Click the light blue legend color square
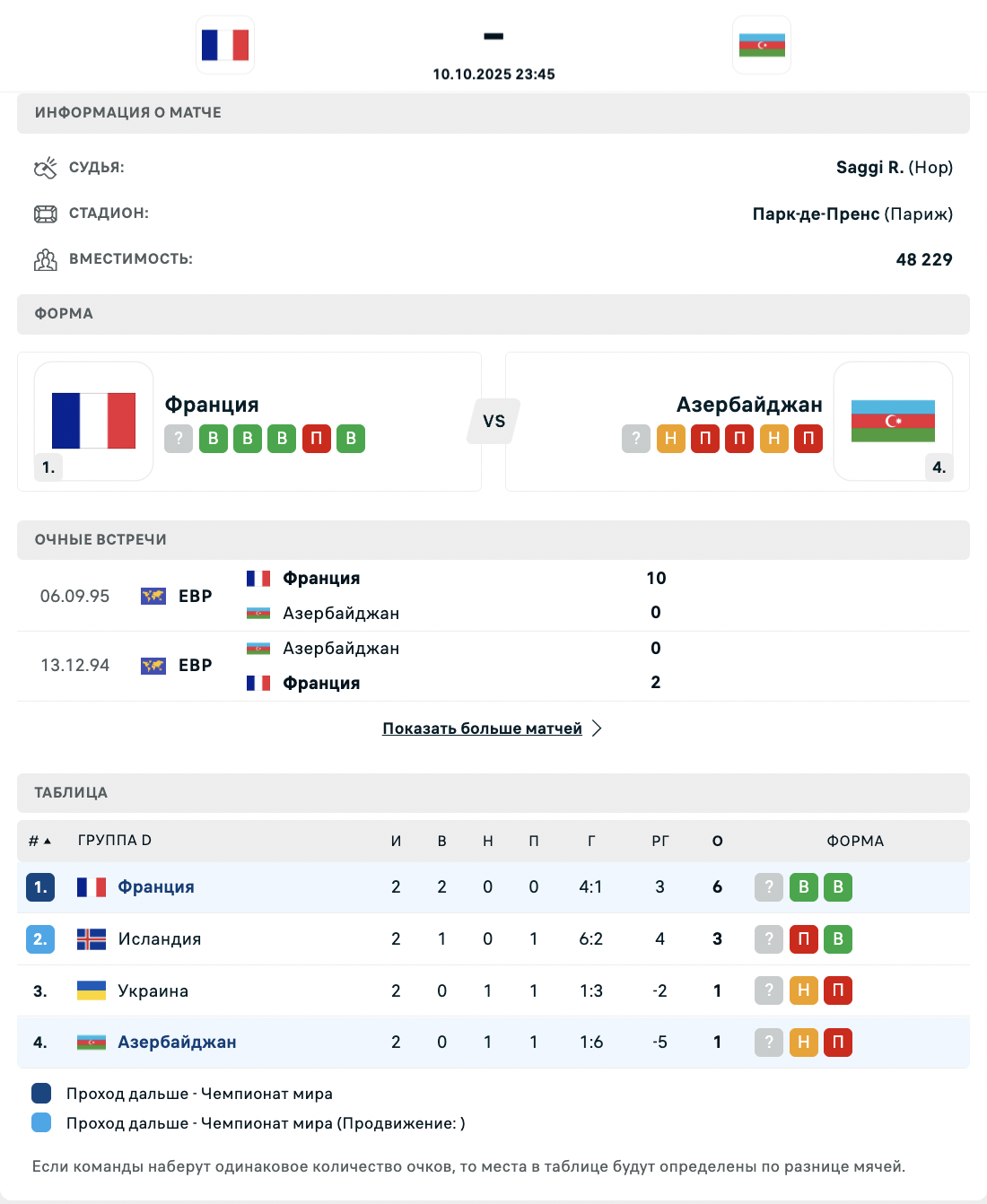The image size is (987, 1204). tap(41, 1122)
